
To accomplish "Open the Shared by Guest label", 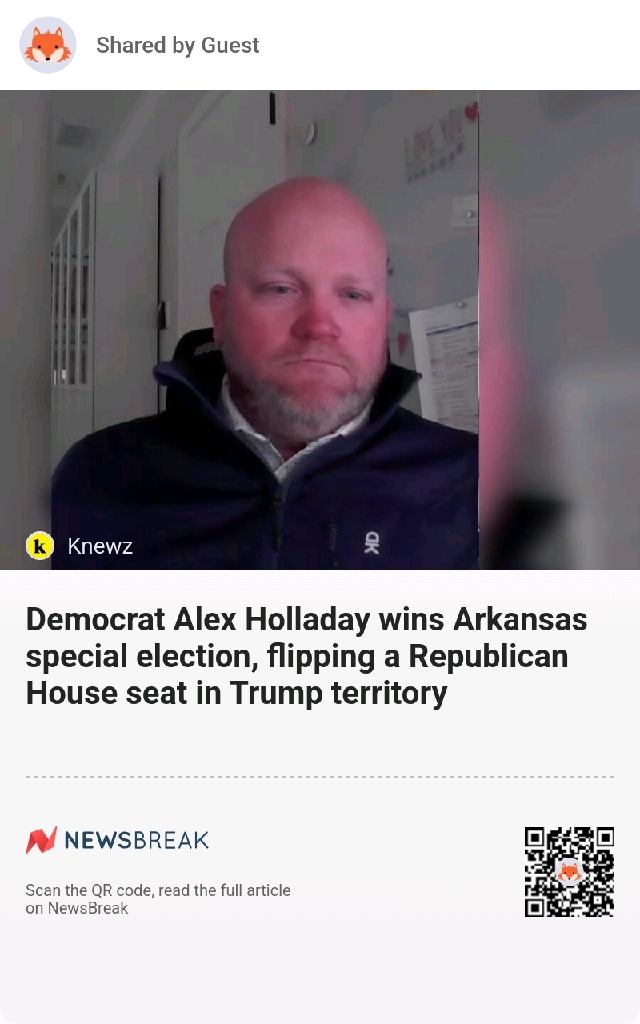I will coord(178,45).
